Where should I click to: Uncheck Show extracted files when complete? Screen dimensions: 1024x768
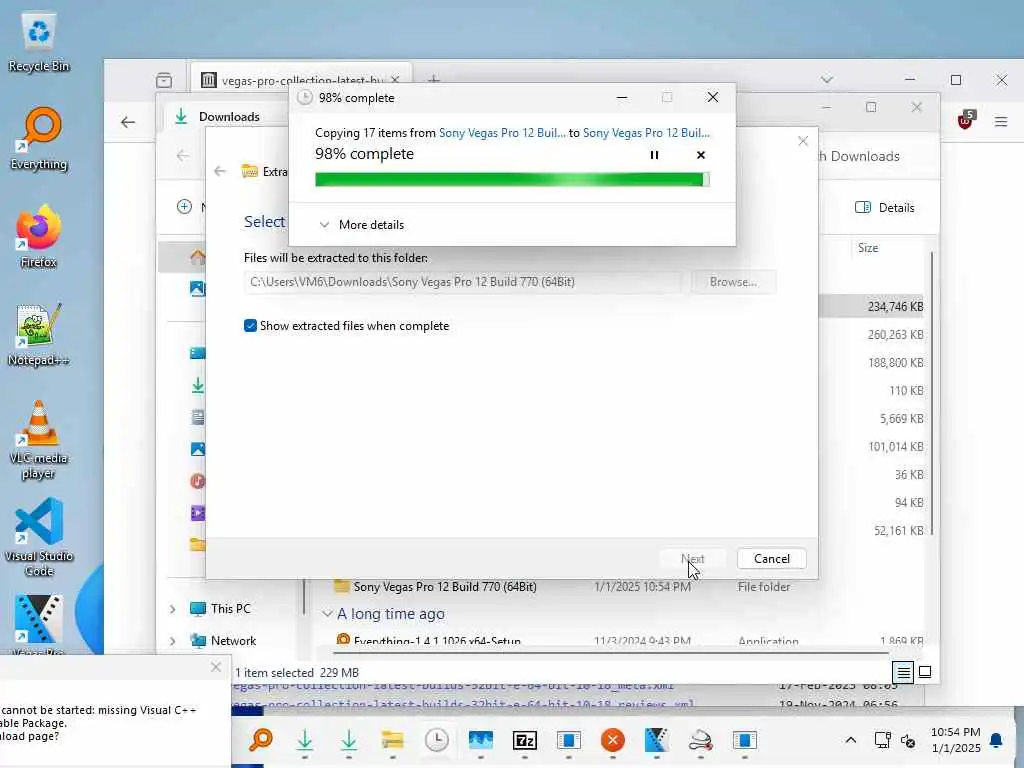[250, 325]
